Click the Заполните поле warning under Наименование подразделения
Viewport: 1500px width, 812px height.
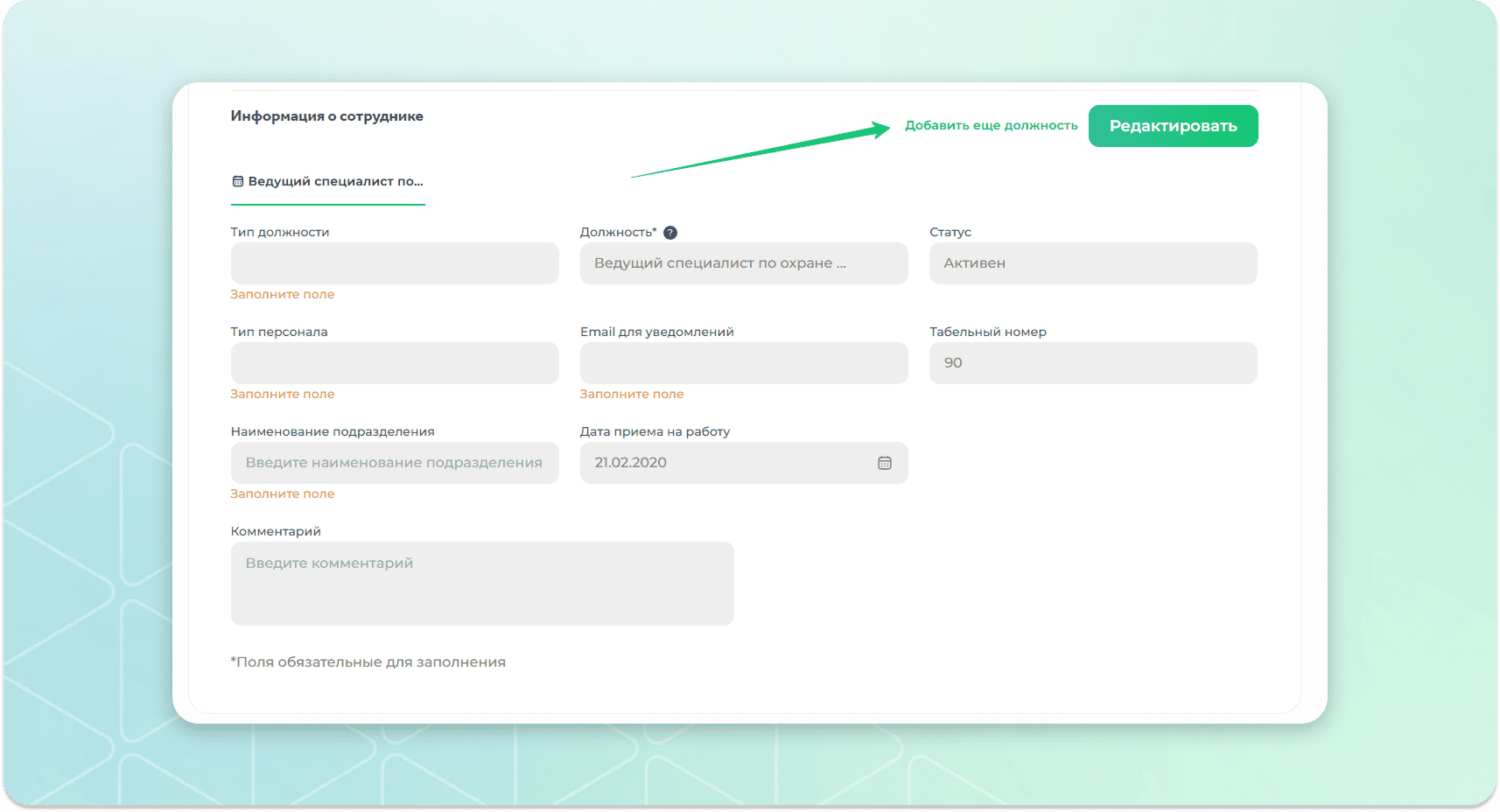(x=283, y=494)
